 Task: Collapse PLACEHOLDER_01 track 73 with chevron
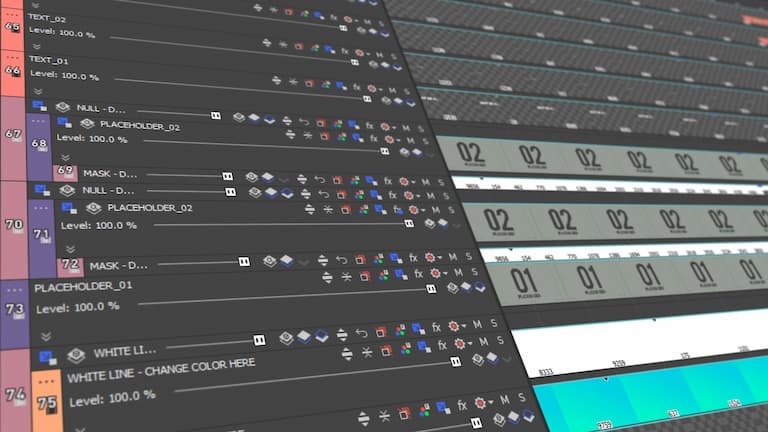click(46, 336)
